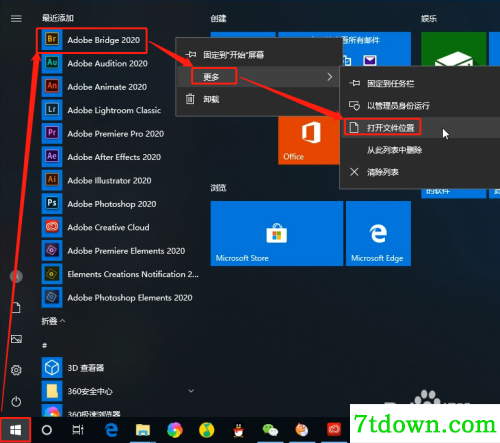Open File Explorer on the taskbar
The image size is (500, 443).
click(143, 430)
